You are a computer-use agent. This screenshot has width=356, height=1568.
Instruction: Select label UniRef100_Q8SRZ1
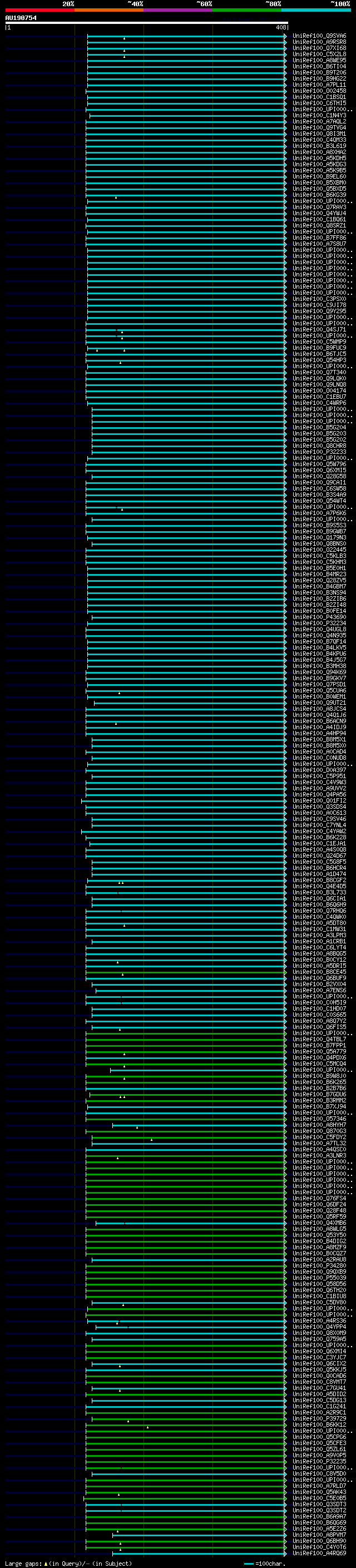pos(319,225)
